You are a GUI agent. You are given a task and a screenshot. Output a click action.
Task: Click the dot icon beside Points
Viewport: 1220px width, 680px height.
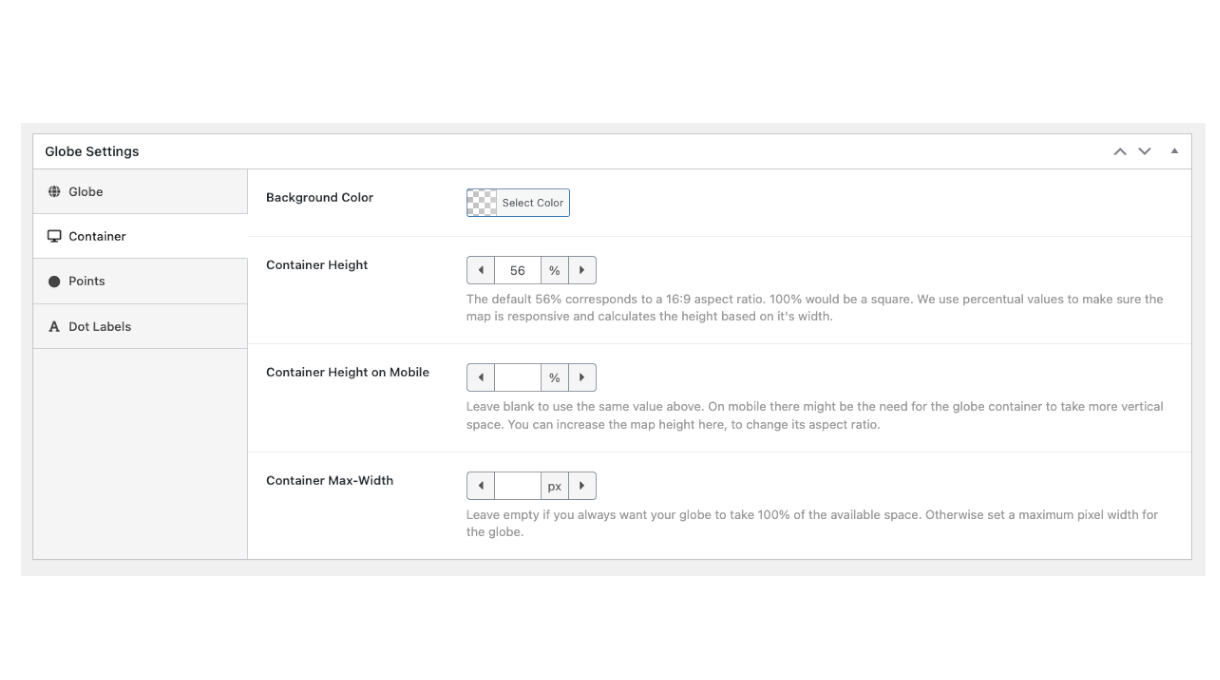55,282
